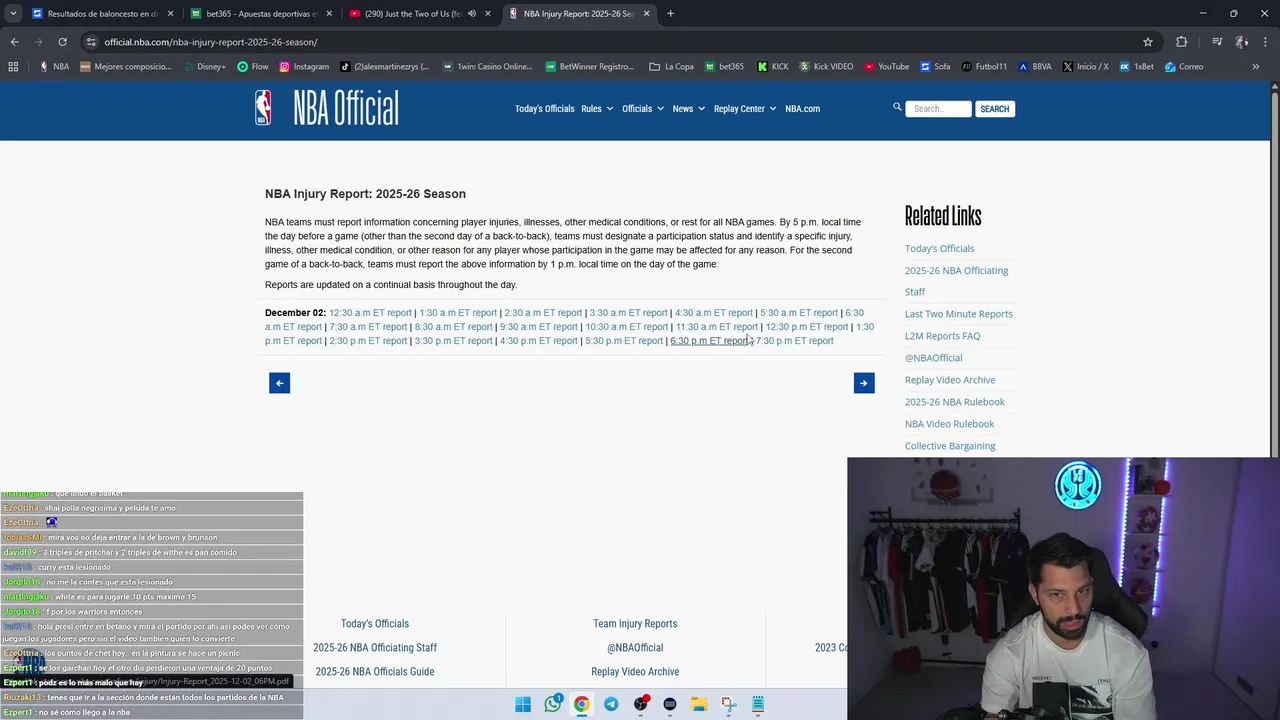Click the SEARCH button
The width and height of the screenshot is (1280, 720).
click(x=994, y=109)
